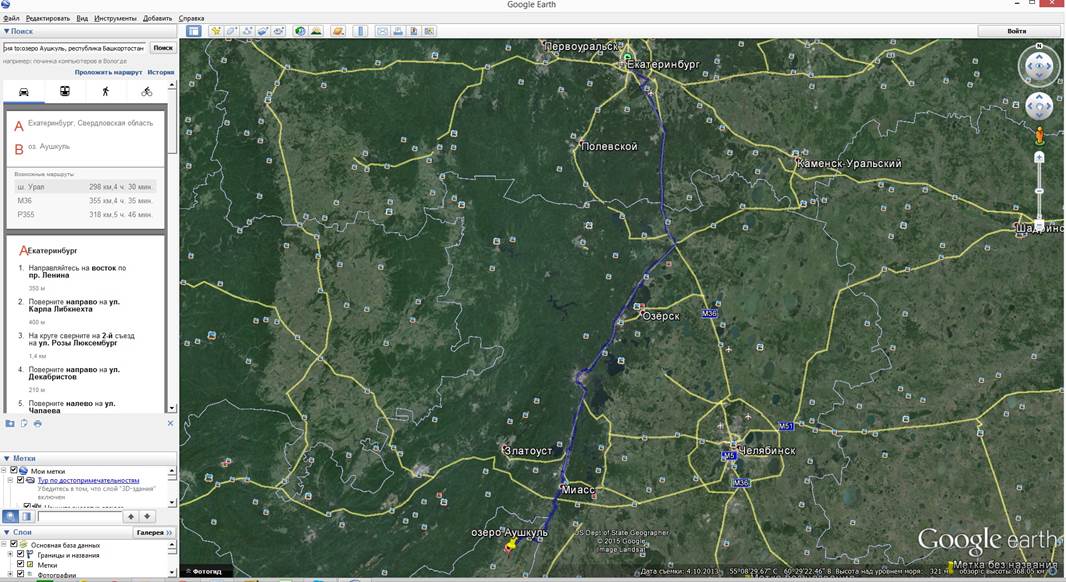Collapse the Мои метки tree node
The height and width of the screenshot is (582, 1066).
click(4, 470)
